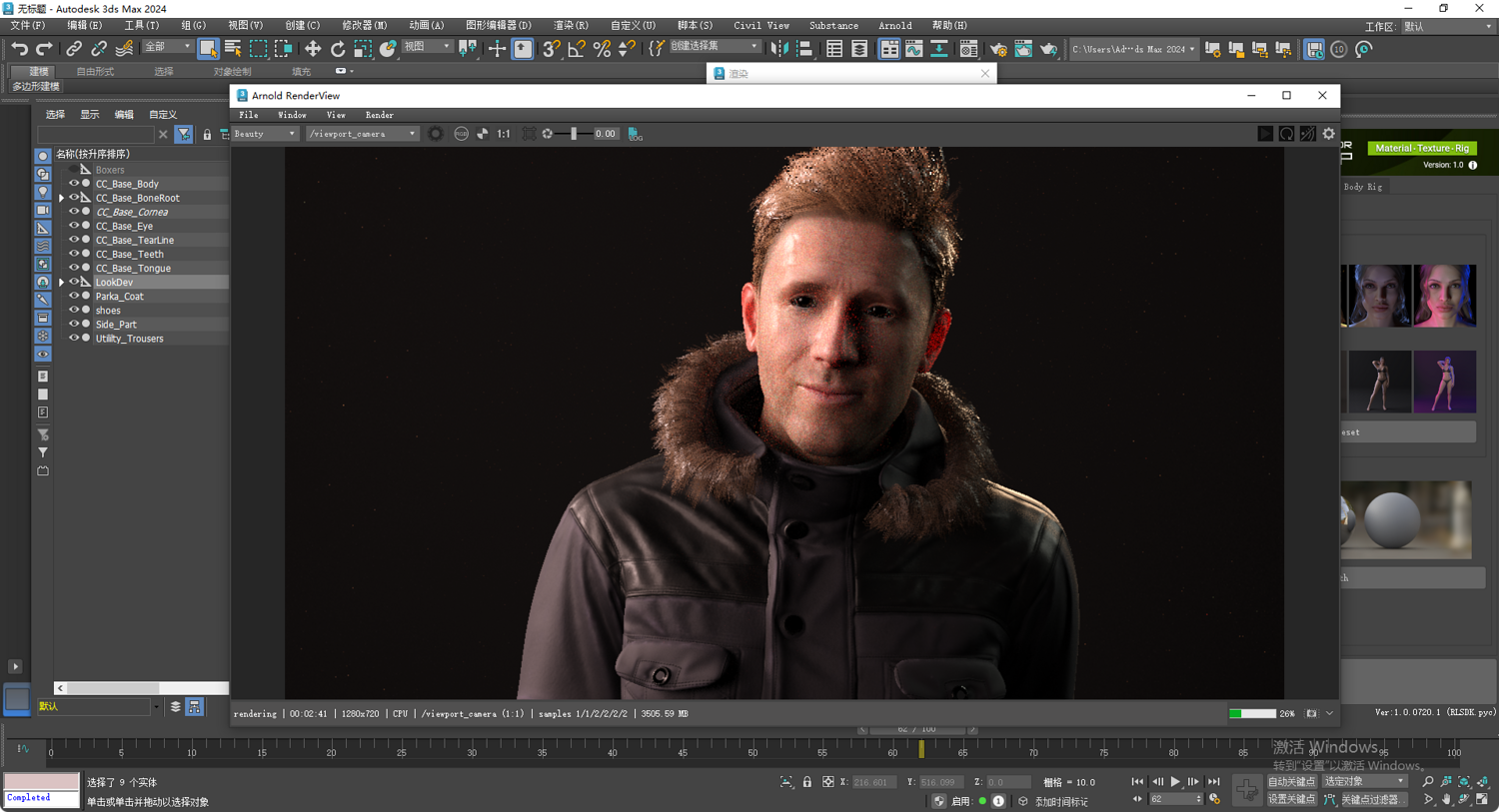Open the Beauty AOV dropdown
Image resolution: width=1499 pixels, height=812 pixels.
[265, 134]
